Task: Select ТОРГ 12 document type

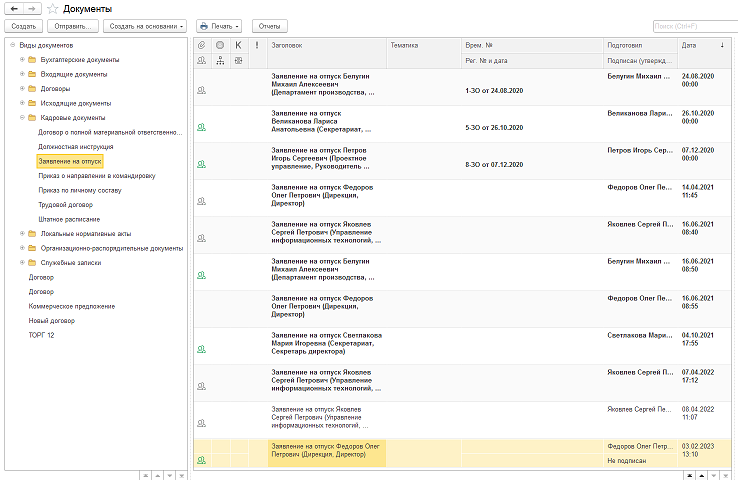Action: (x=41, y=335)
